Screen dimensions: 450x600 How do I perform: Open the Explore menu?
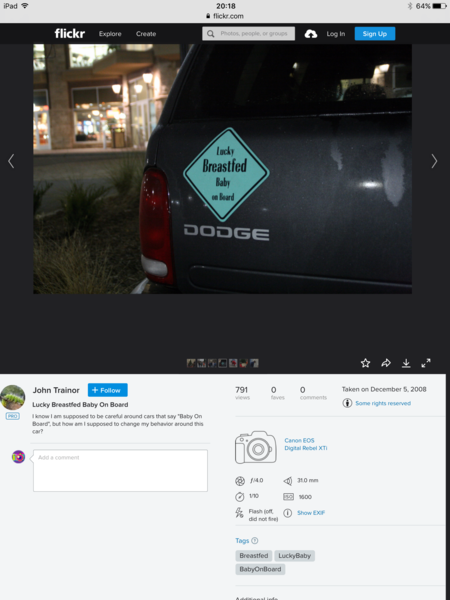[x=110, y=34]
